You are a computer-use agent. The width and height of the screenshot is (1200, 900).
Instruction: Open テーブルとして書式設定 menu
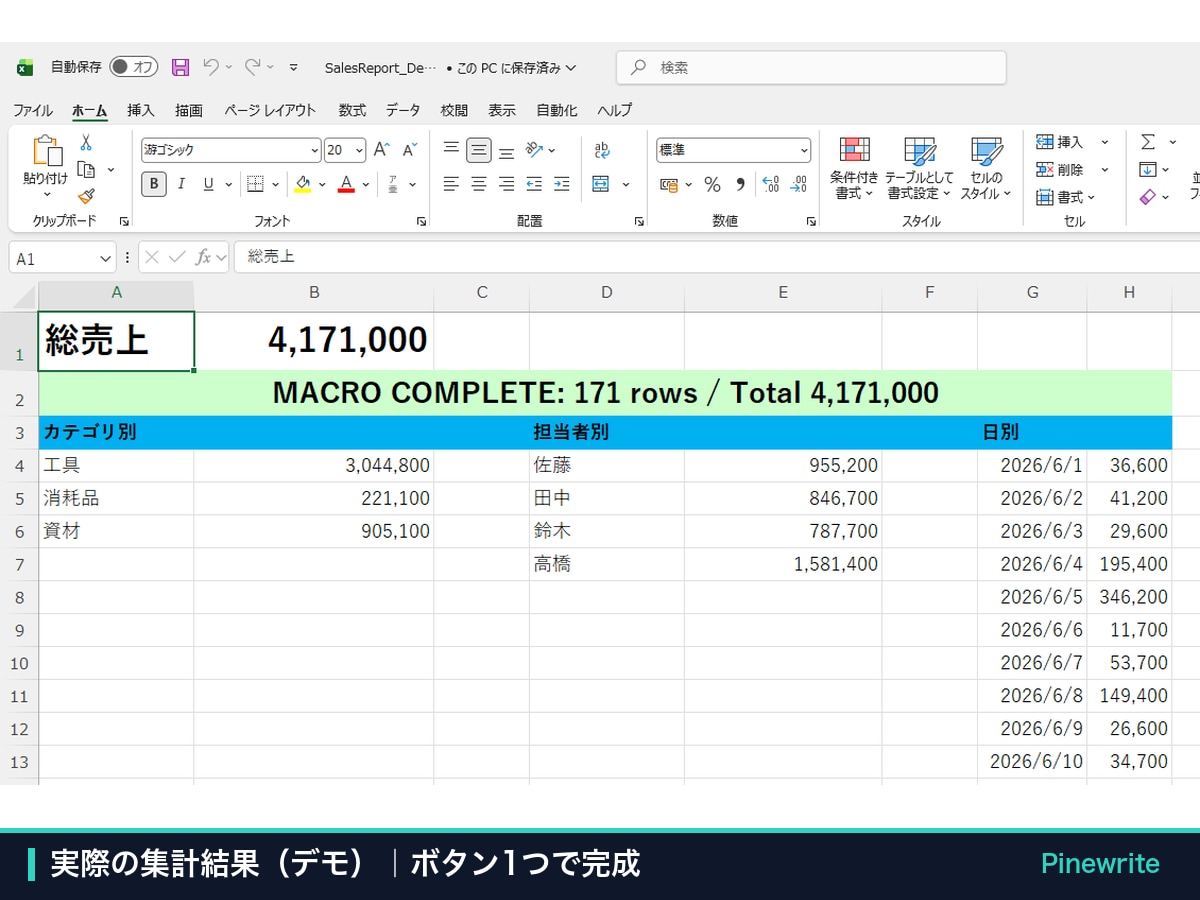(919, 168)
